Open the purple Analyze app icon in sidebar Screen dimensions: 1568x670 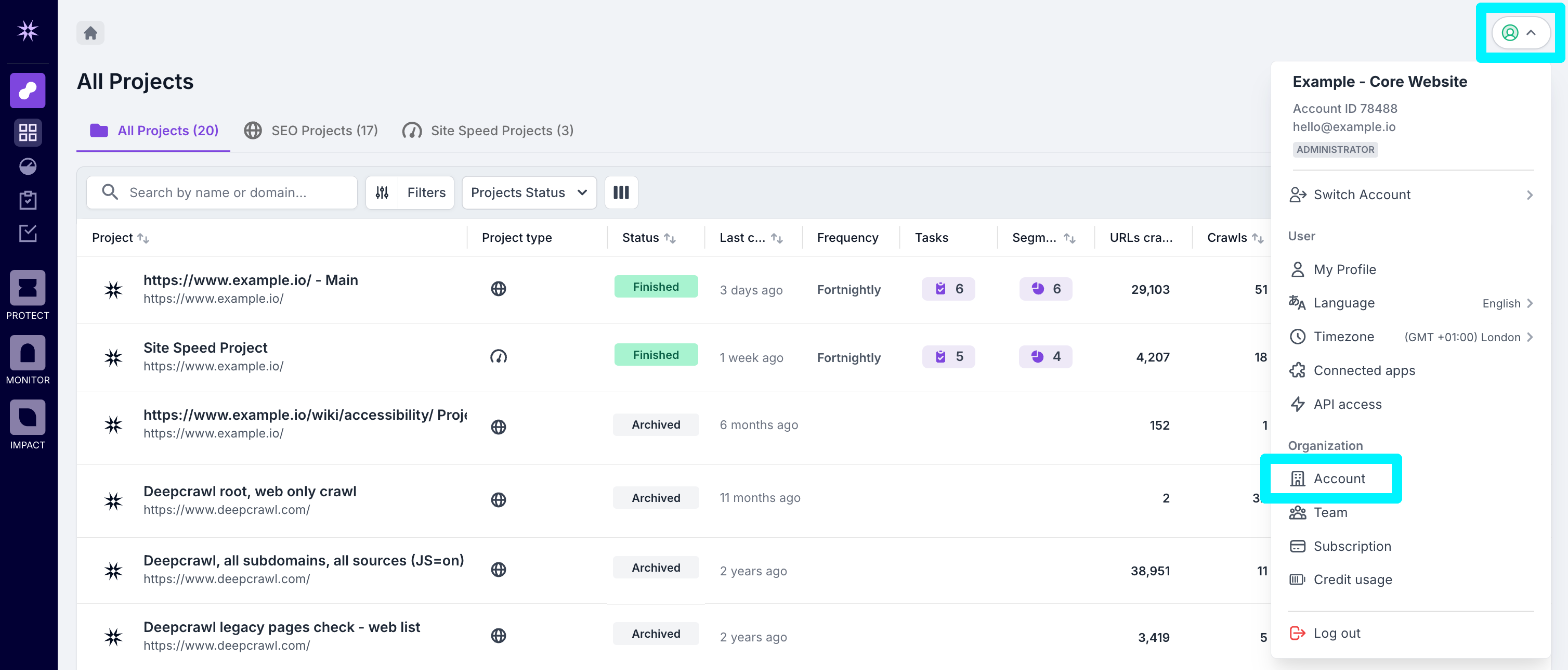(28, 91)
